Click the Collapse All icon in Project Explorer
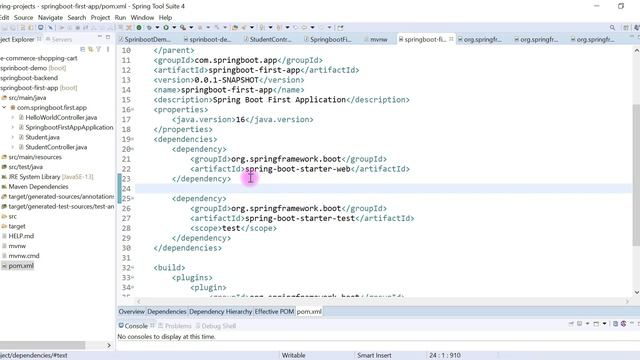The height and width of the screenshot is (360, 640). point(82,49)
